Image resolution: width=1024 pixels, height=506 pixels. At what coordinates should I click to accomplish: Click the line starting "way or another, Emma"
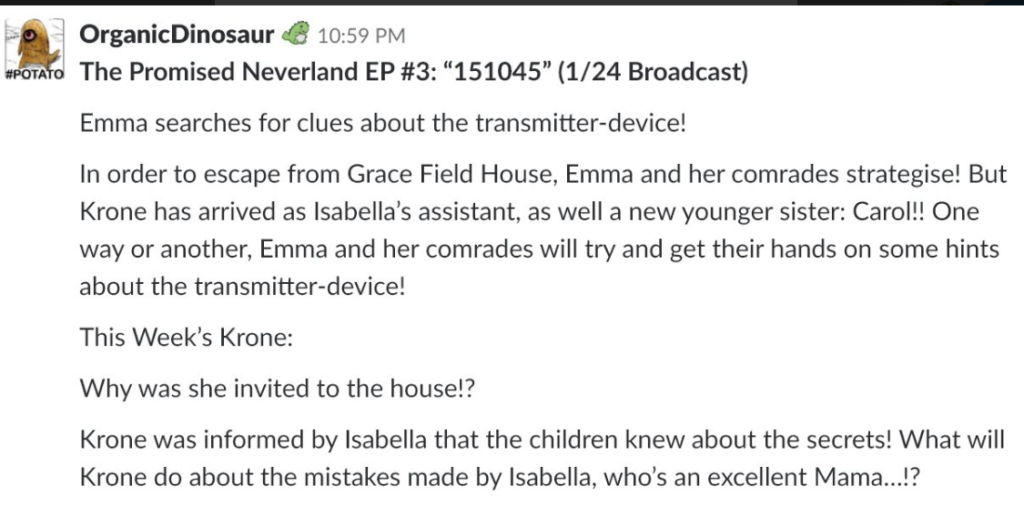[x=539, y=250]
